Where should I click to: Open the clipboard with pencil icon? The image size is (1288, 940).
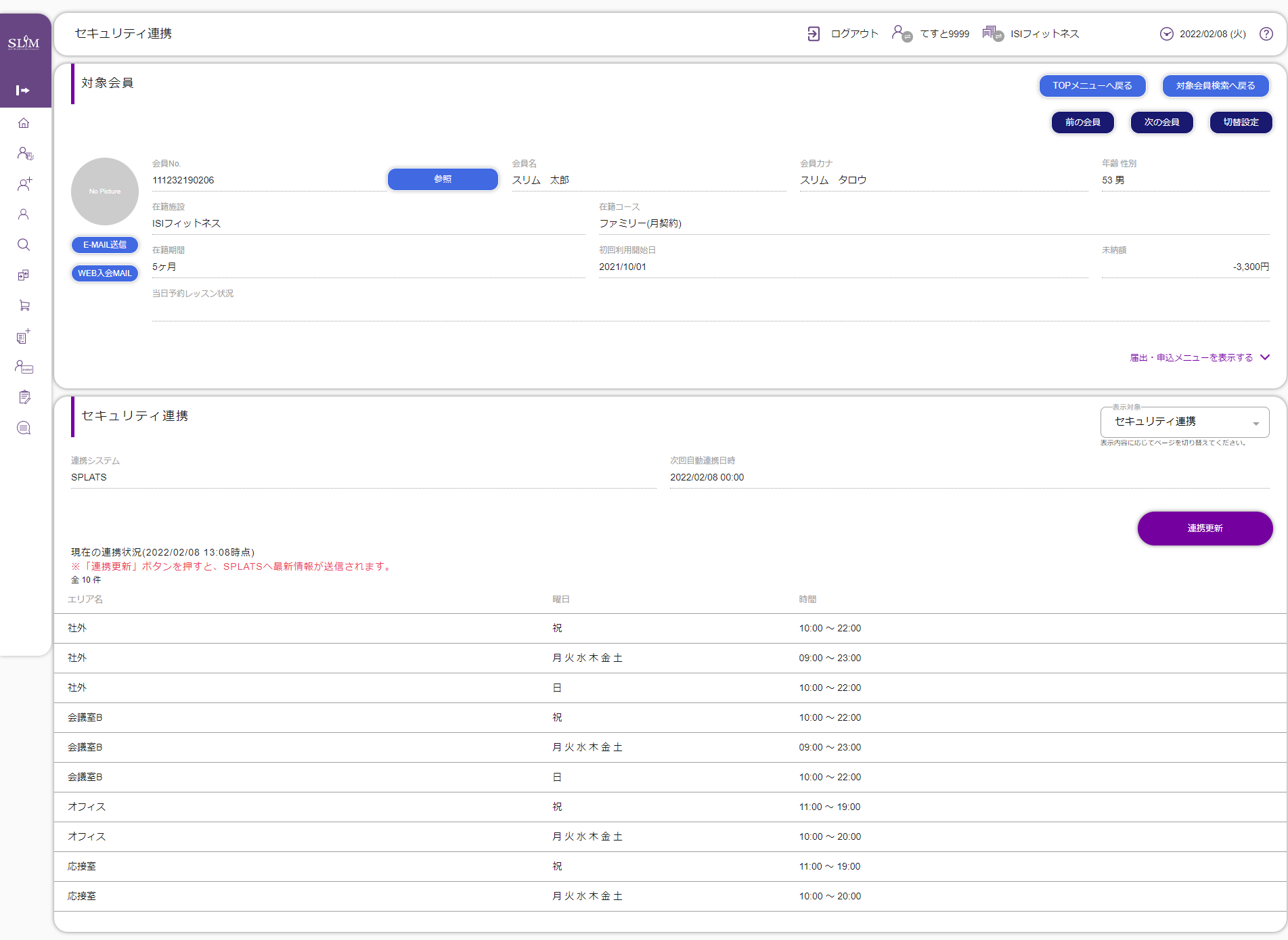tap(24, 397)
